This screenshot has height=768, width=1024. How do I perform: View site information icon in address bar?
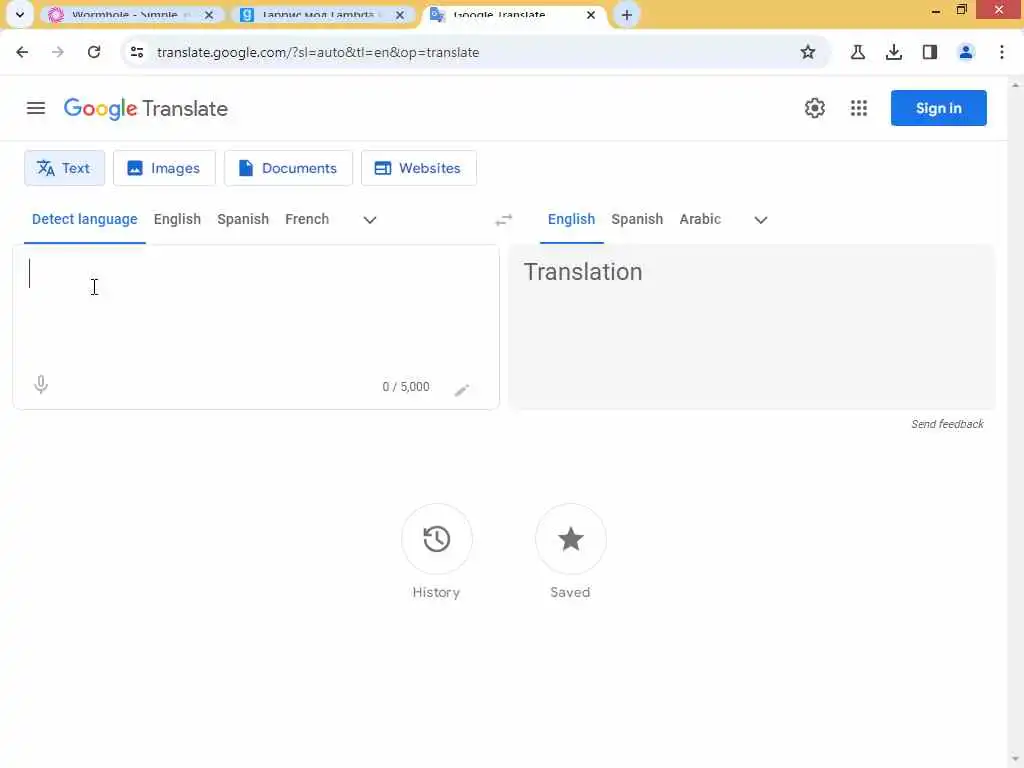[x=136, y=52]
